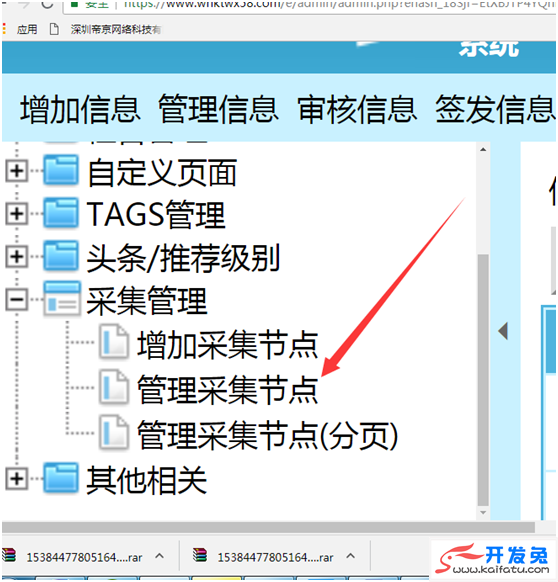
Task: Open the 增加信息 menu item
Action: 80,109
